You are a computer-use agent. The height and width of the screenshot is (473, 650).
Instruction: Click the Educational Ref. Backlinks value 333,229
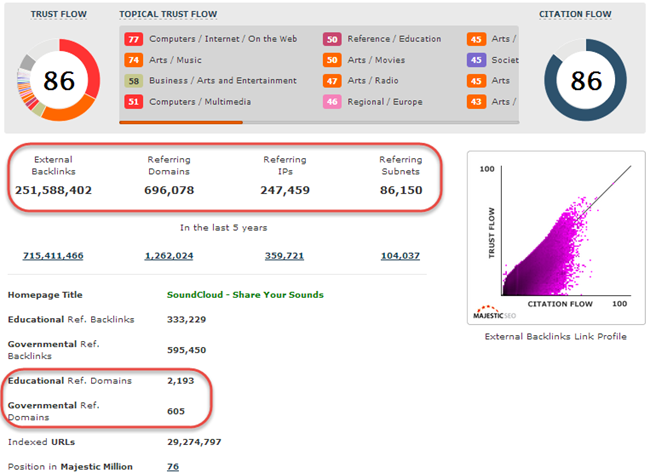[x=186, y=320]
